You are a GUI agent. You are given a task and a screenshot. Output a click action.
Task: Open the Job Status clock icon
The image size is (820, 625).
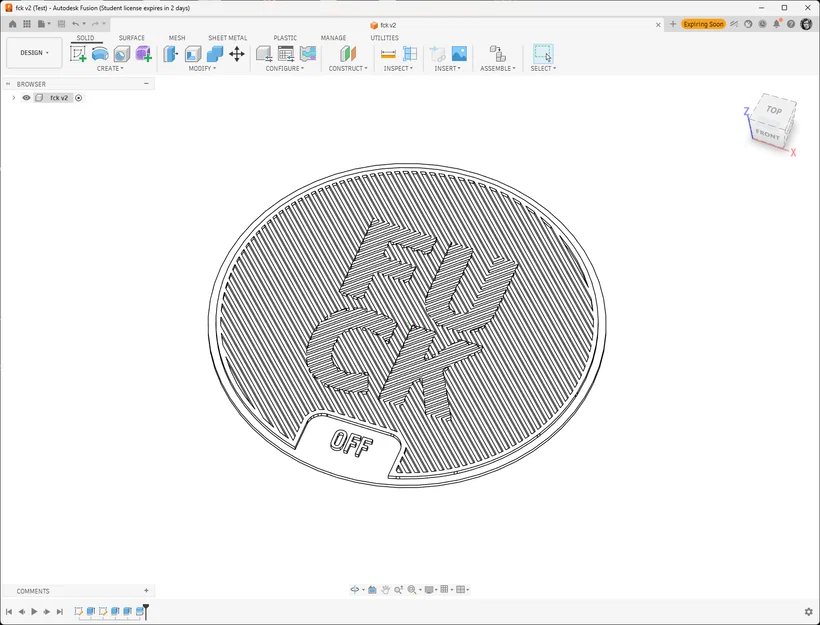[x=762, y=24]
